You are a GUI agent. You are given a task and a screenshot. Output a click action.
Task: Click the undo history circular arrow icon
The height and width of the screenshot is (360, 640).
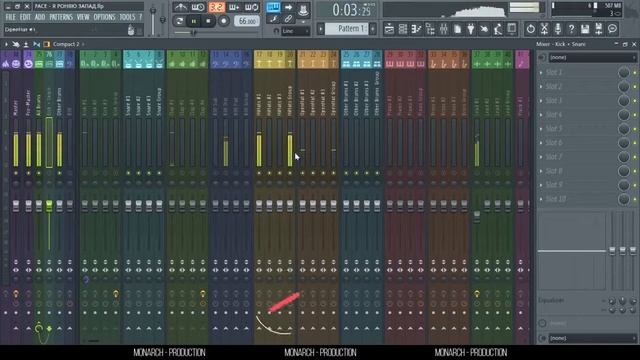(530, 29)
